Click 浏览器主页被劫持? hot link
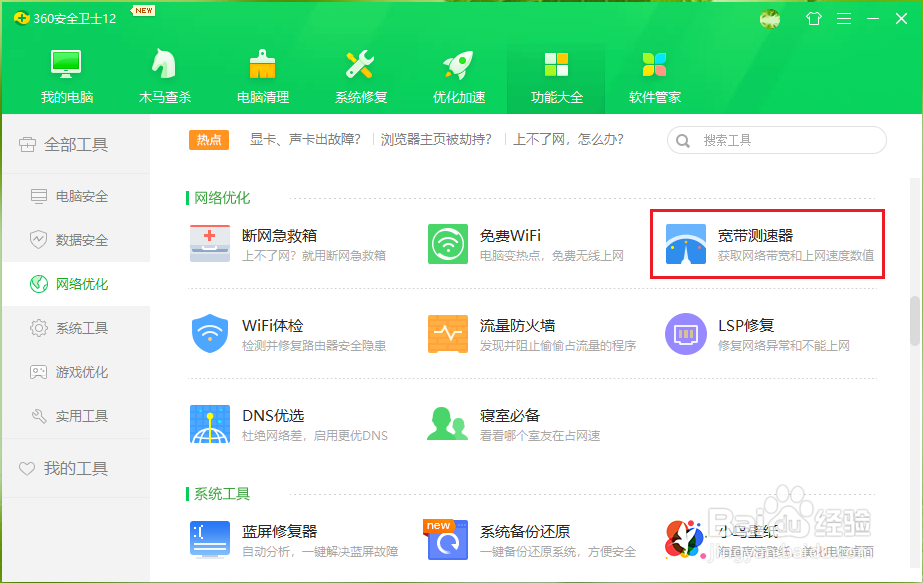Image resolution: width=923 pixels, height=583 pixels. tap(436, 140)
